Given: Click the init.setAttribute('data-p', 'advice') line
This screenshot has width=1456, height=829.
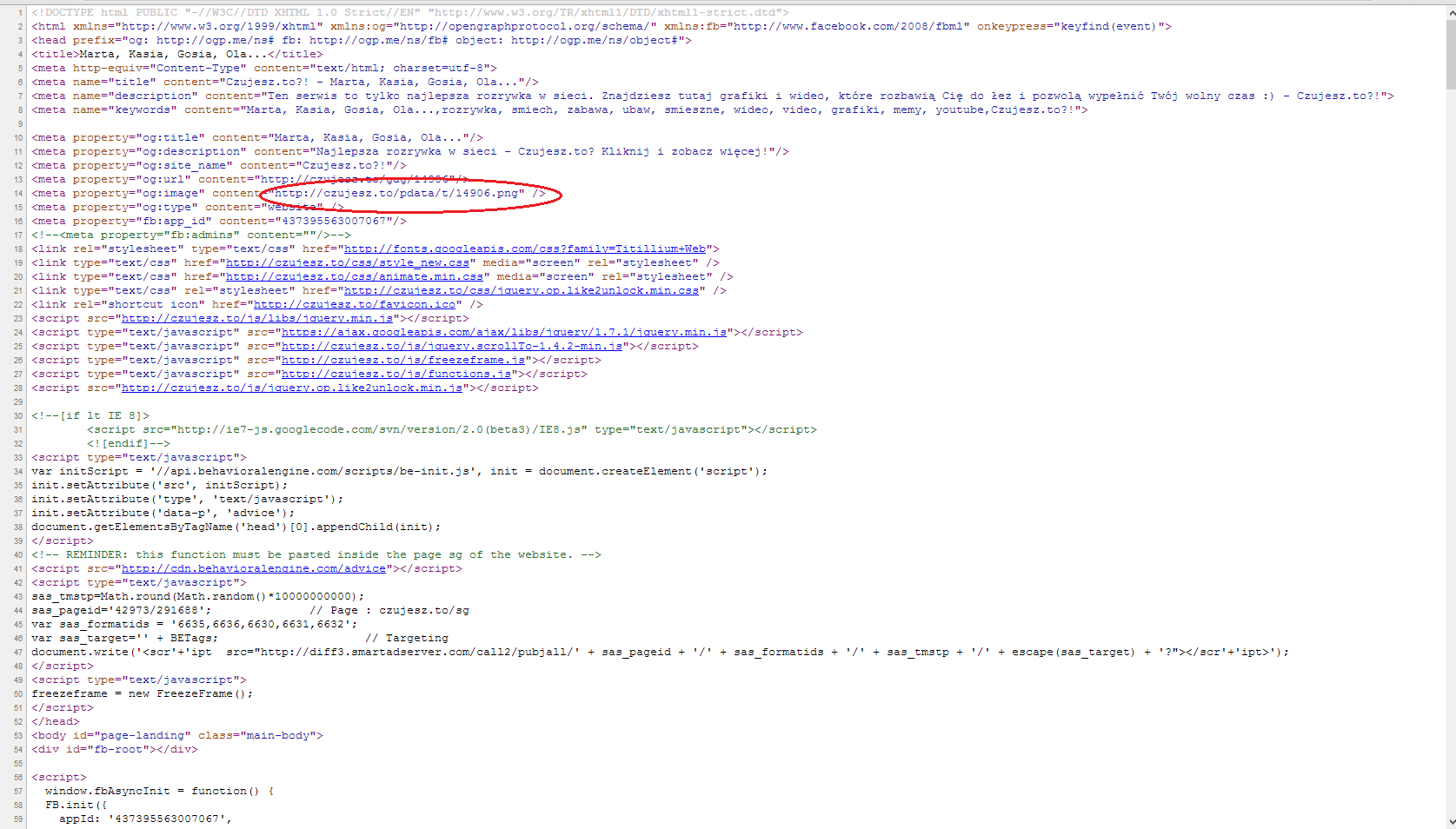Looking at the screenshot, I should (163, 513).
